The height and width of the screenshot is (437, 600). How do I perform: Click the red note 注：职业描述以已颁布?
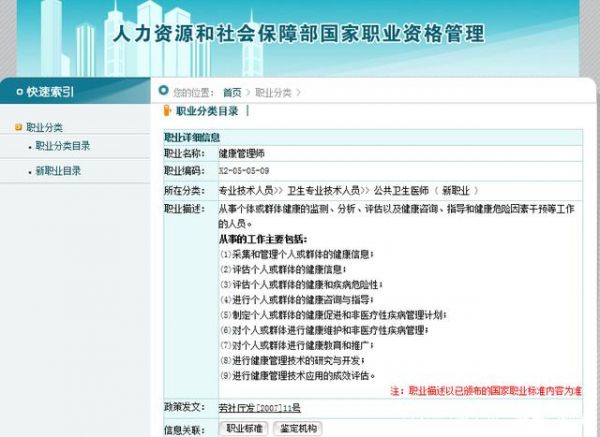pyautogui.click(x=486, y=391)
